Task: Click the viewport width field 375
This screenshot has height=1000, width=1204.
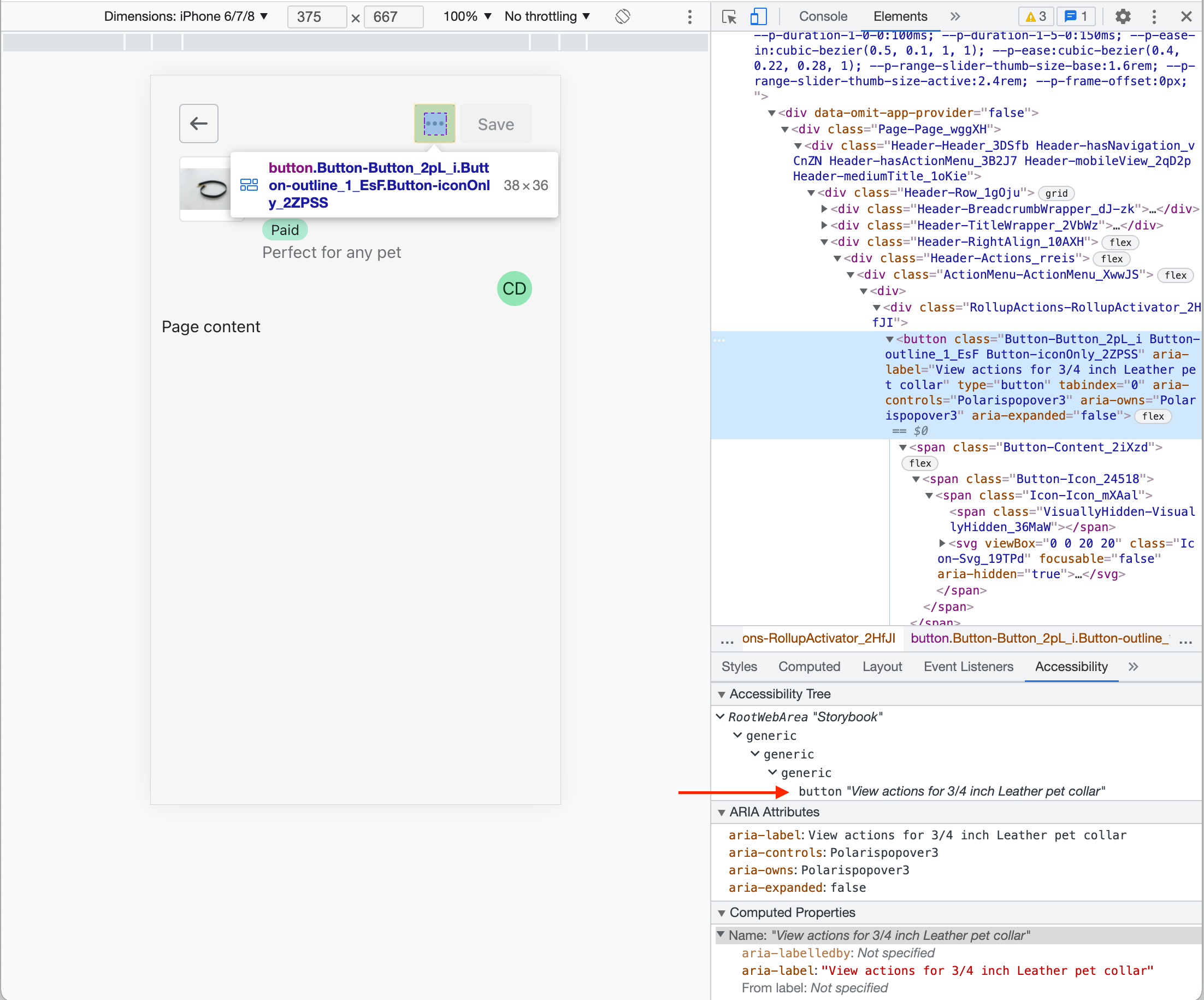Action: click(316, 16)
